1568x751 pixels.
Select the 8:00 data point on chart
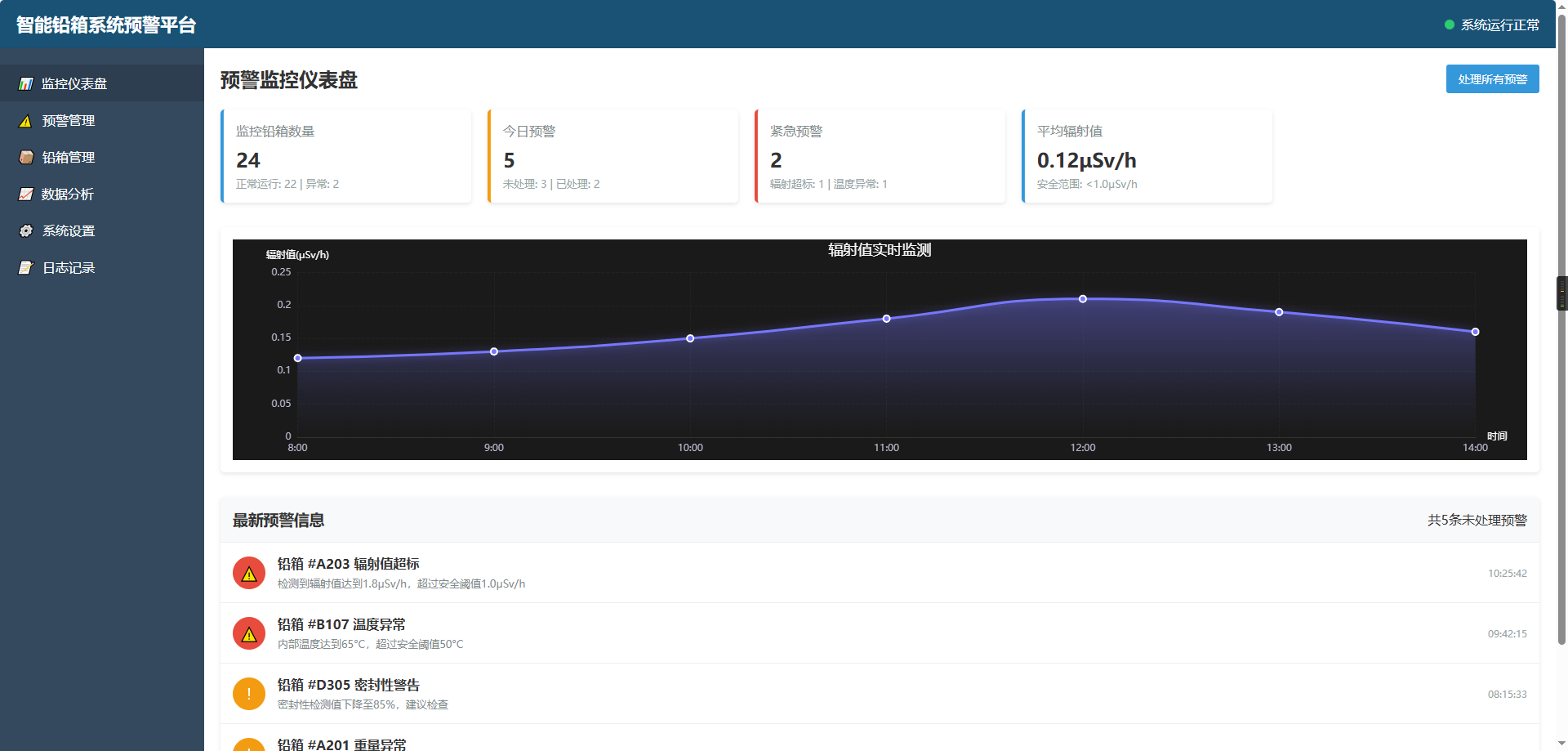(x=298, y=358)
